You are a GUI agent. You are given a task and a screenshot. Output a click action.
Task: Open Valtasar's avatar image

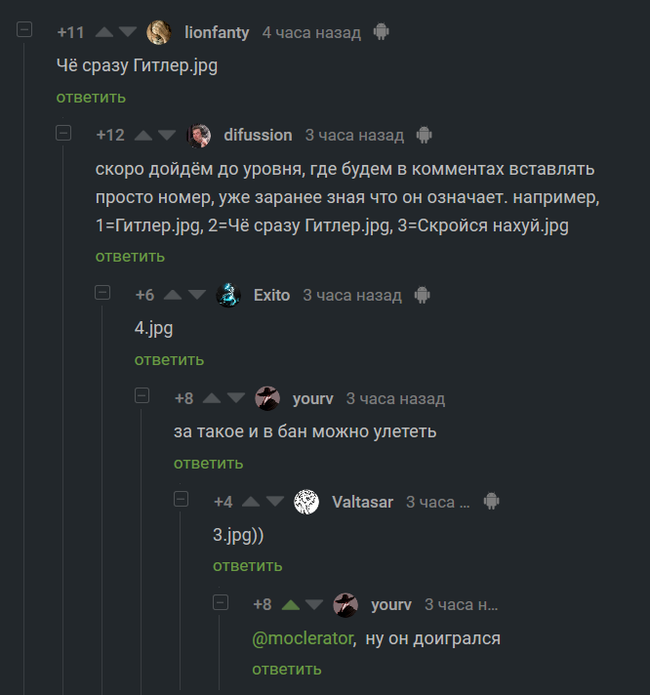pyautogui.click(x=306, y=502)
